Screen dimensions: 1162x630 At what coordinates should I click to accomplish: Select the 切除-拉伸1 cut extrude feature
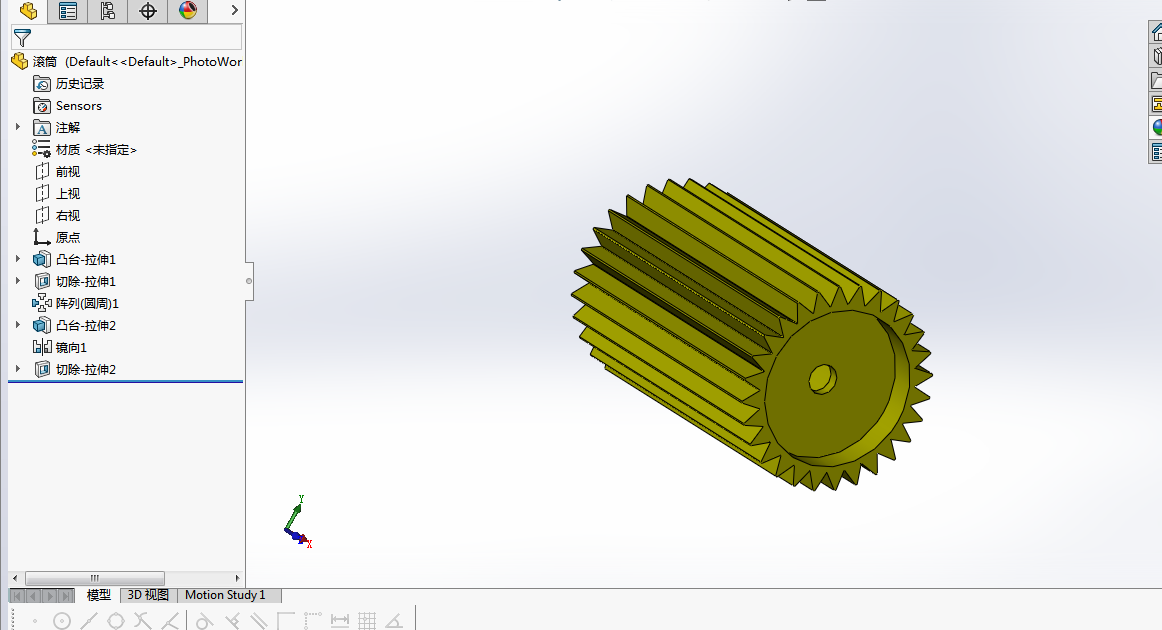pyautogui.click(x=75, y=282)
